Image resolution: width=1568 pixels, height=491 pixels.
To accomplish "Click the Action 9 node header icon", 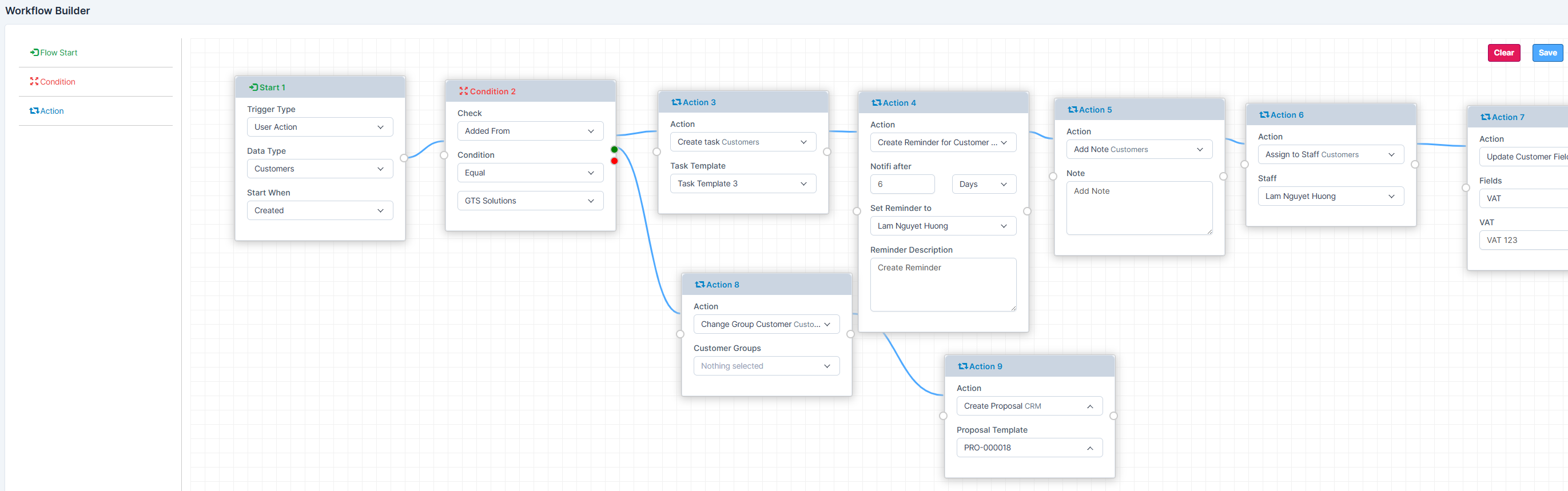I will pyautogui.click(x=962, y=366).
